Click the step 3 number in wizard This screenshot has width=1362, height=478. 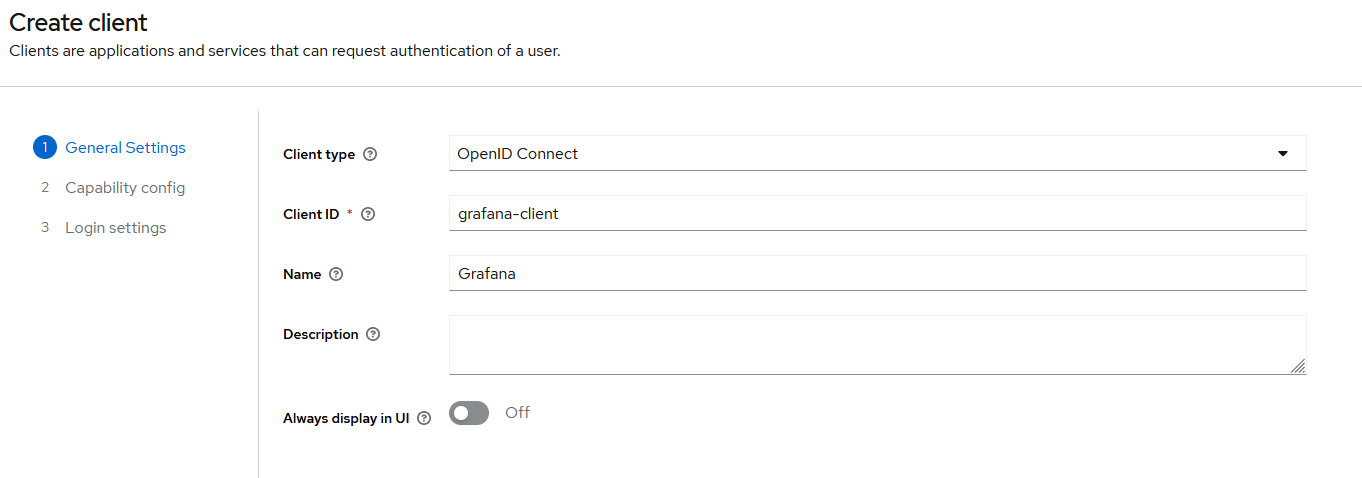coord(45,228)
